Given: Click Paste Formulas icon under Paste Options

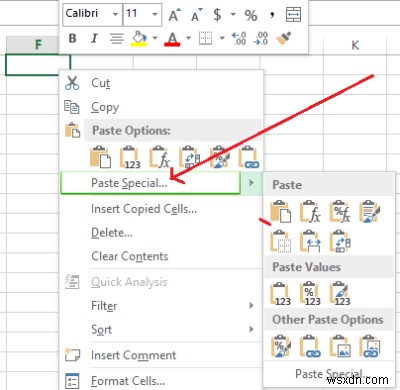Looking at the screenshot, I should [160, 157].
